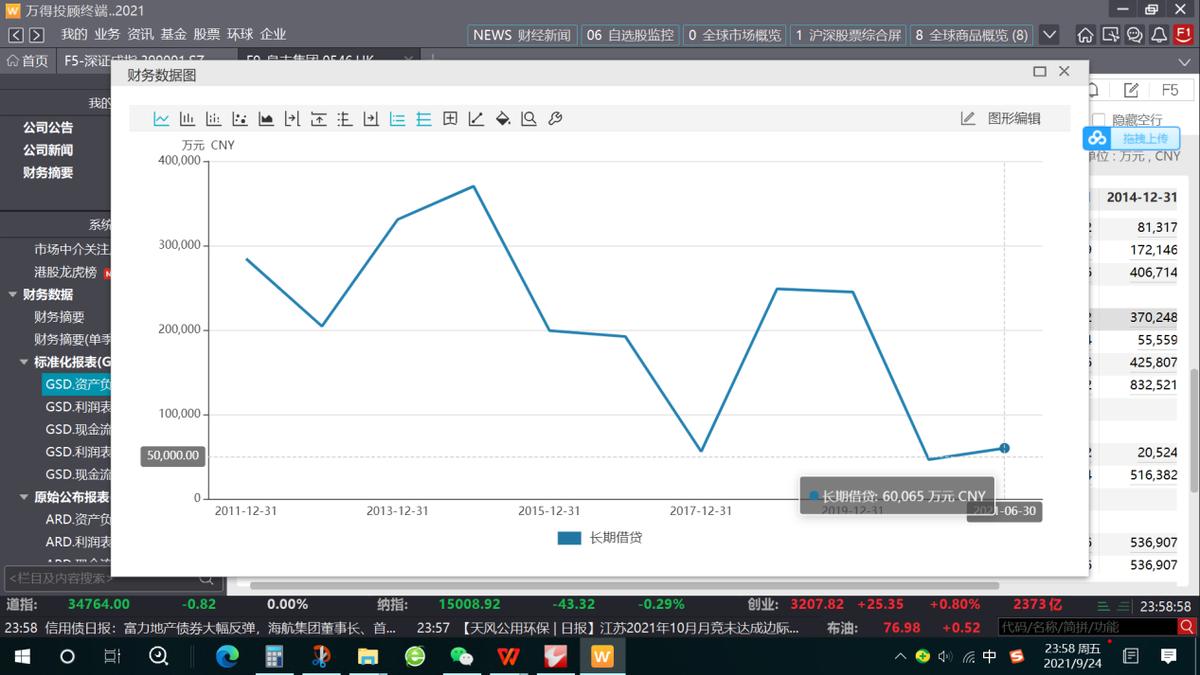Open 0 全球市场概览 shortcut
Screen dimensions: 1200x675
(x=734, y=35)
